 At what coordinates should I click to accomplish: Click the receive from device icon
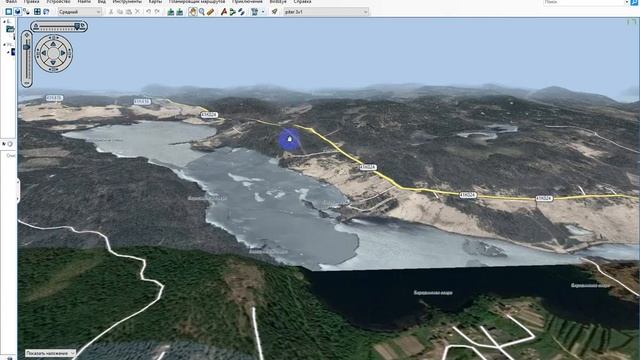[180, 12]
